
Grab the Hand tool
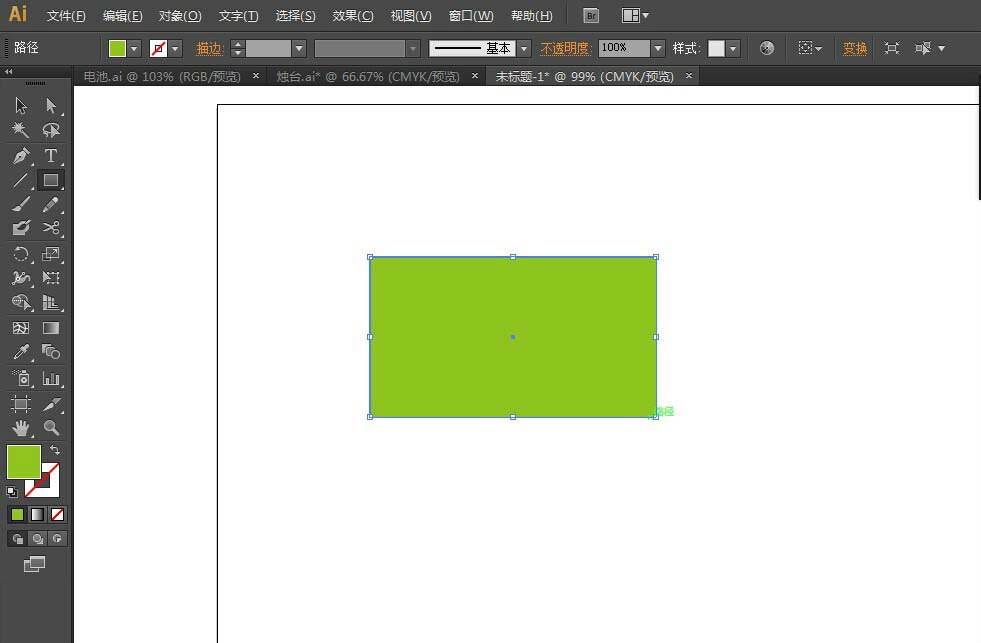tap(20, 428)
